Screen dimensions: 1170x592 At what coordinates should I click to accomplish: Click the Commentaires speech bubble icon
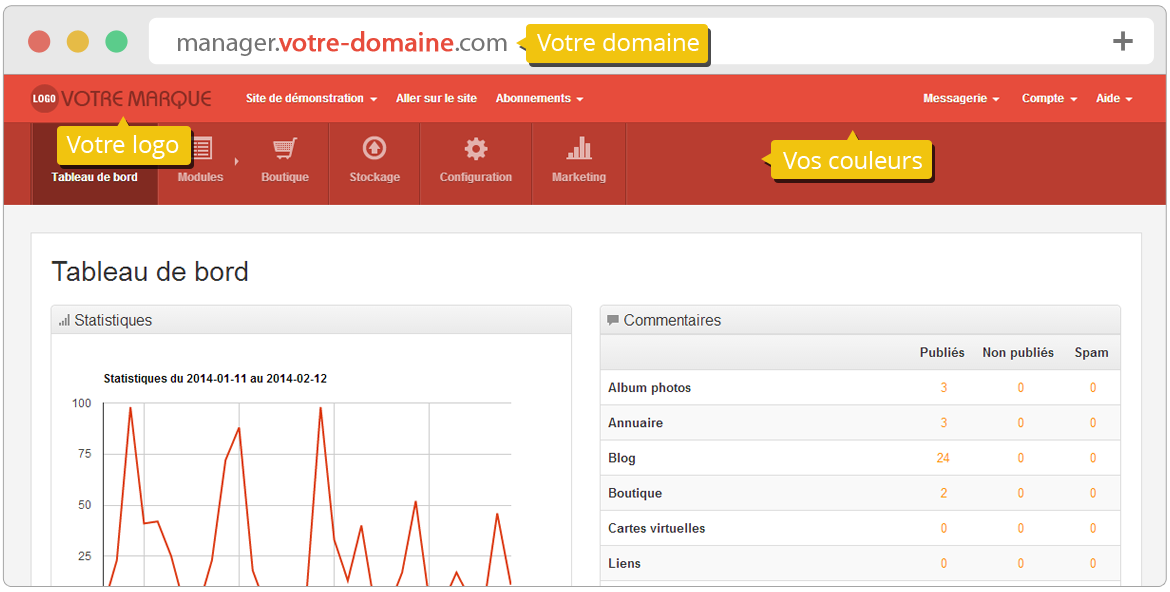tap(613, 321)
